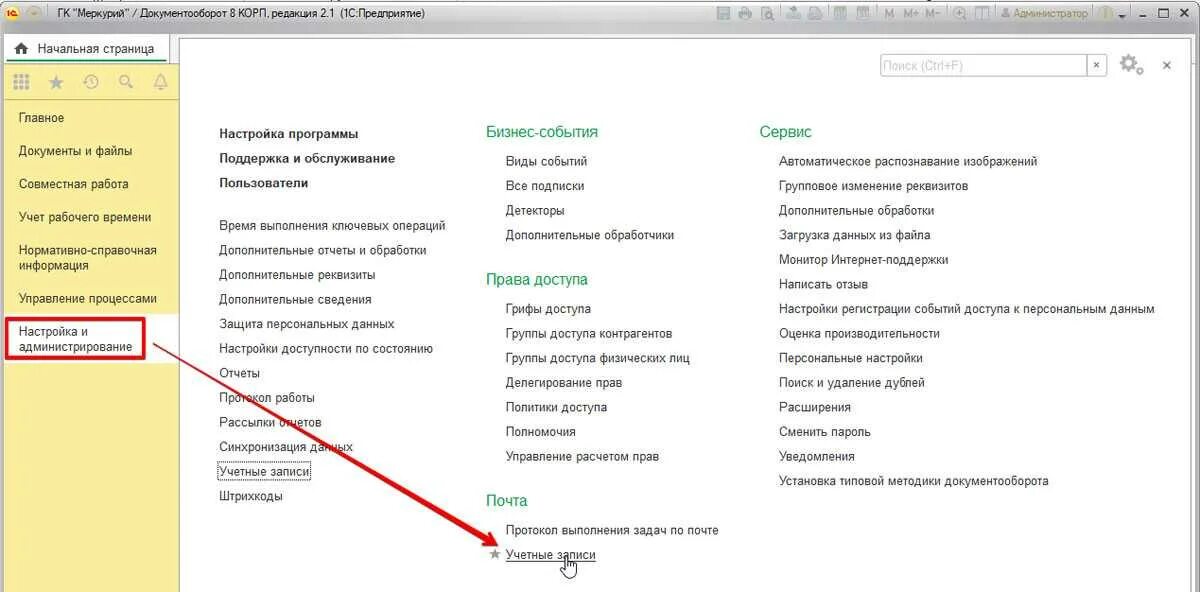Open Настройки доступности по состоянию
1200x592 pixels.
326,349
